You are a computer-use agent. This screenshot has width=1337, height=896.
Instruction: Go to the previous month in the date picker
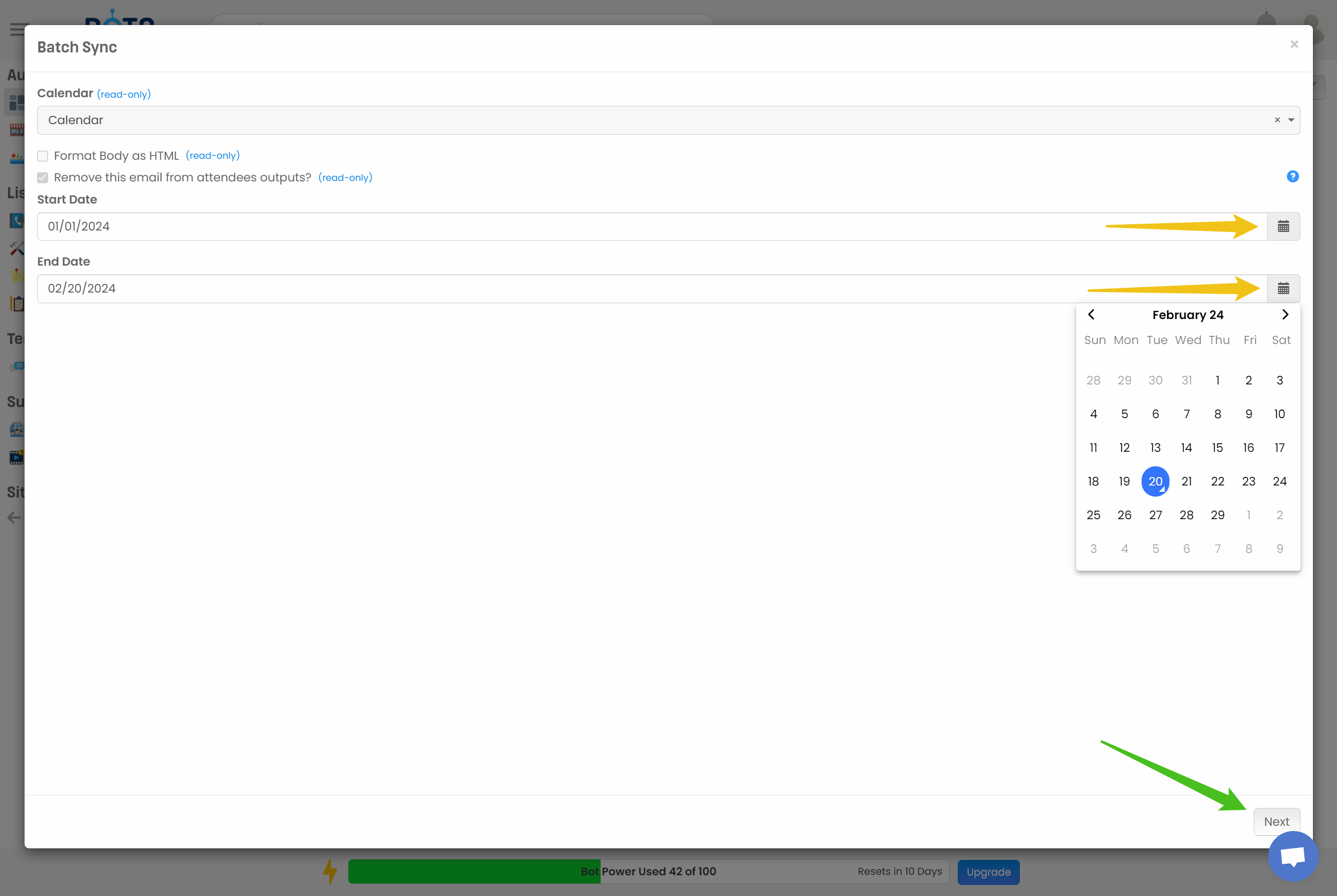click(1092, 314)
